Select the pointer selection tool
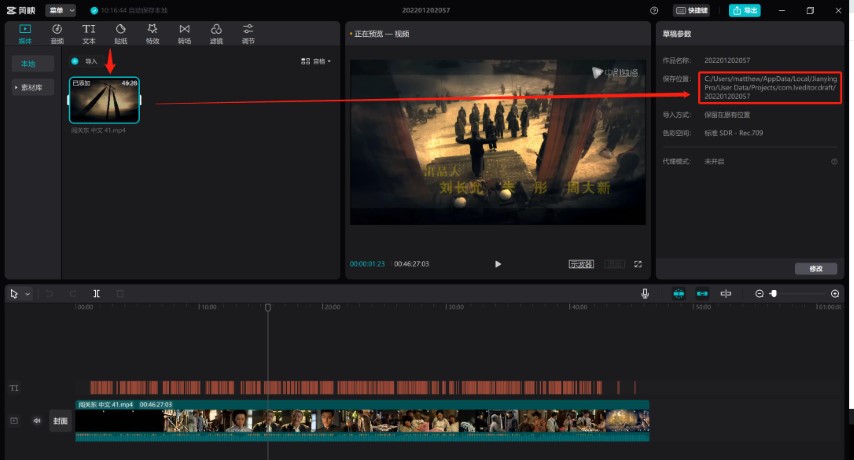This screenshot has height=460, width=854. tap(14, 294)
